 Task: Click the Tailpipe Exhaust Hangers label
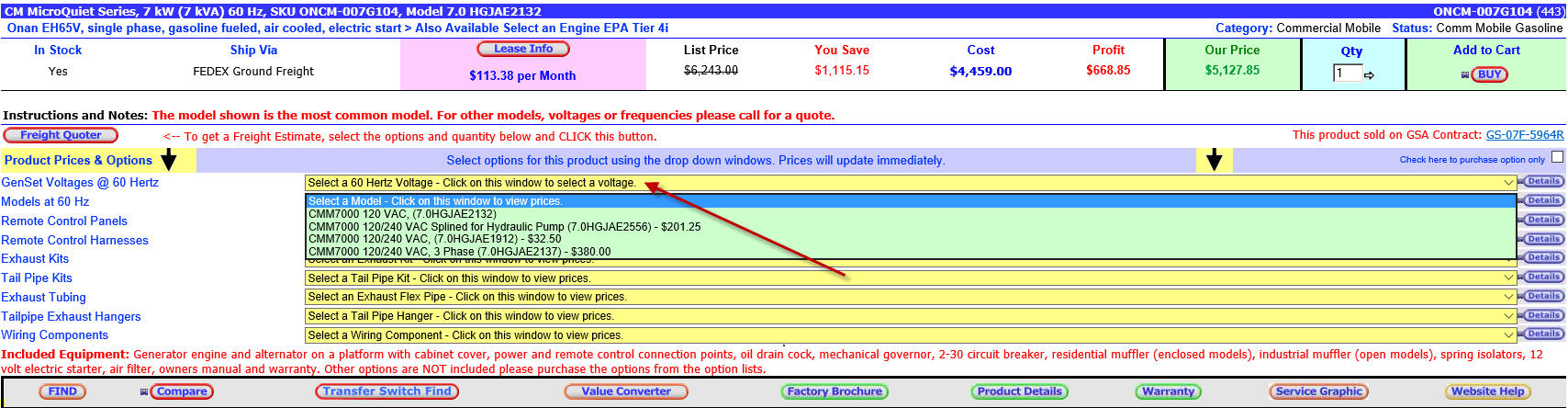[71, 316]
